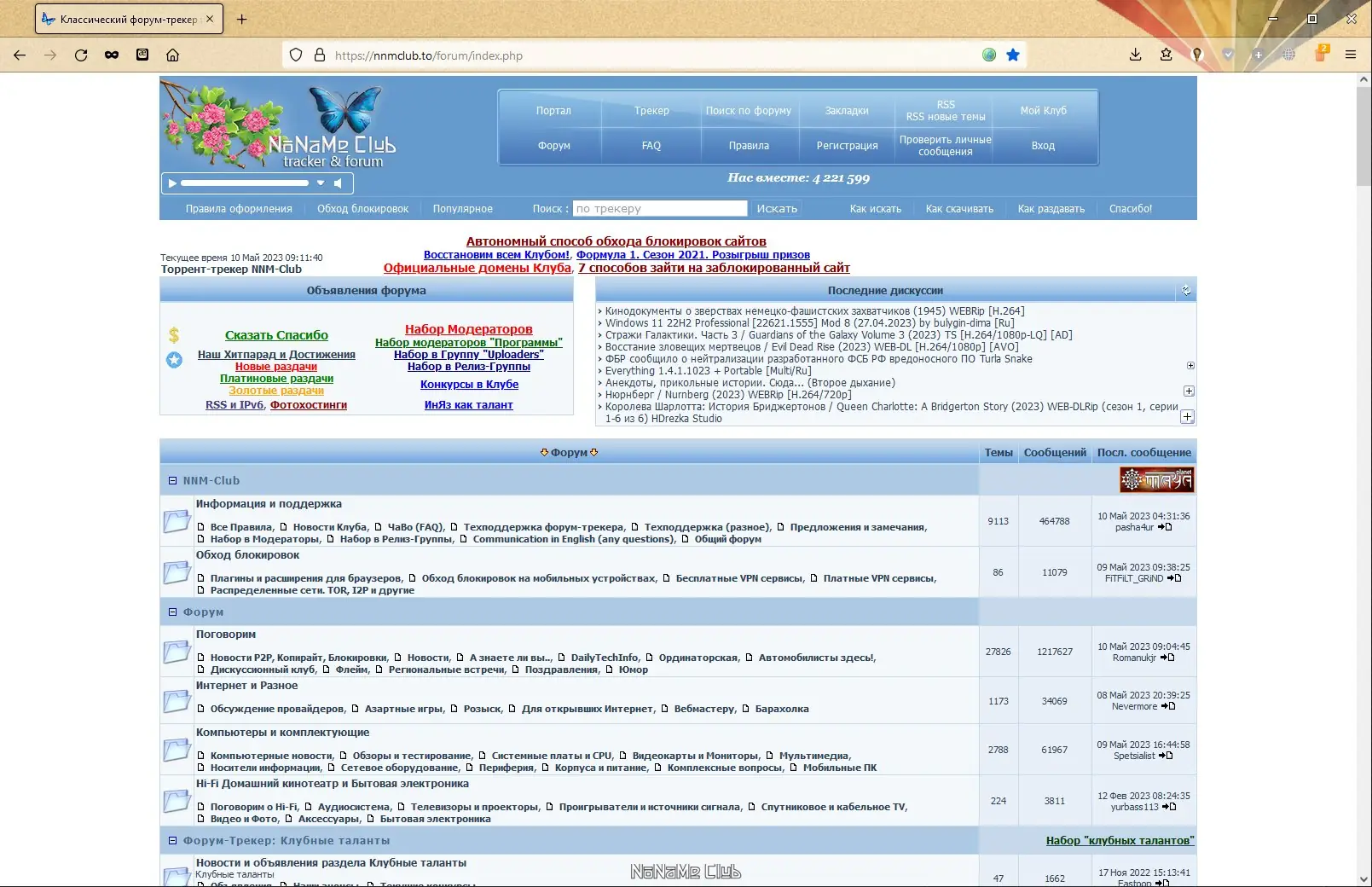Open the Платиновые раздачи link
Viewport: 1372px width, 887px height.
[x=276, y=379]
